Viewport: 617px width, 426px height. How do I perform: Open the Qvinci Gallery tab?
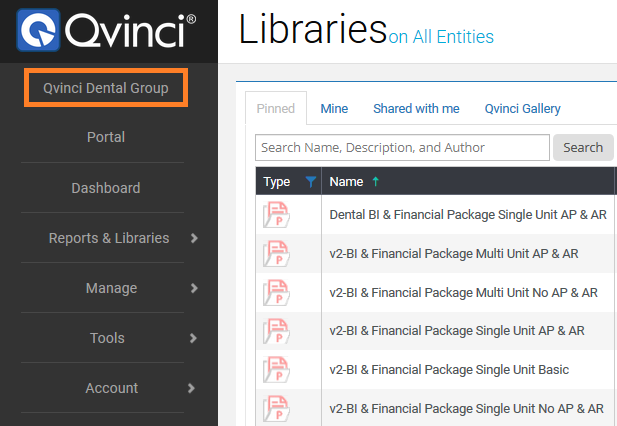point(523,108)
